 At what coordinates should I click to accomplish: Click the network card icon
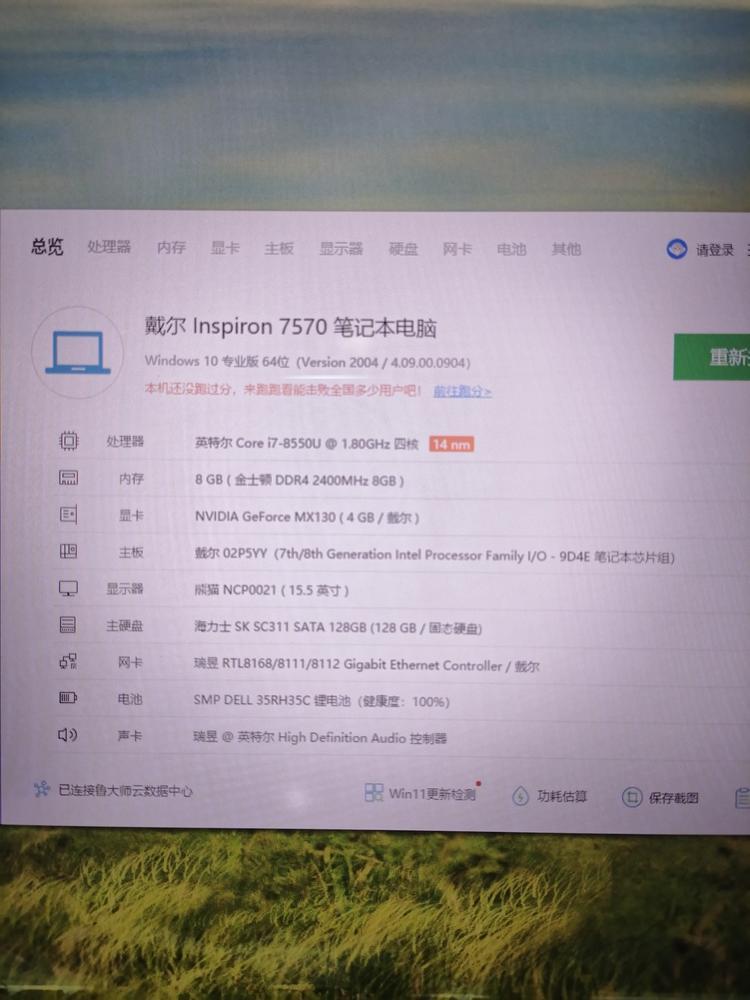tap(68, 662)
